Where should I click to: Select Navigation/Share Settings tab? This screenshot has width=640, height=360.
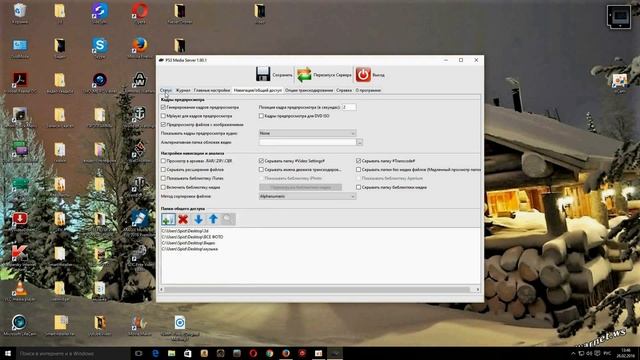point(258,90)
